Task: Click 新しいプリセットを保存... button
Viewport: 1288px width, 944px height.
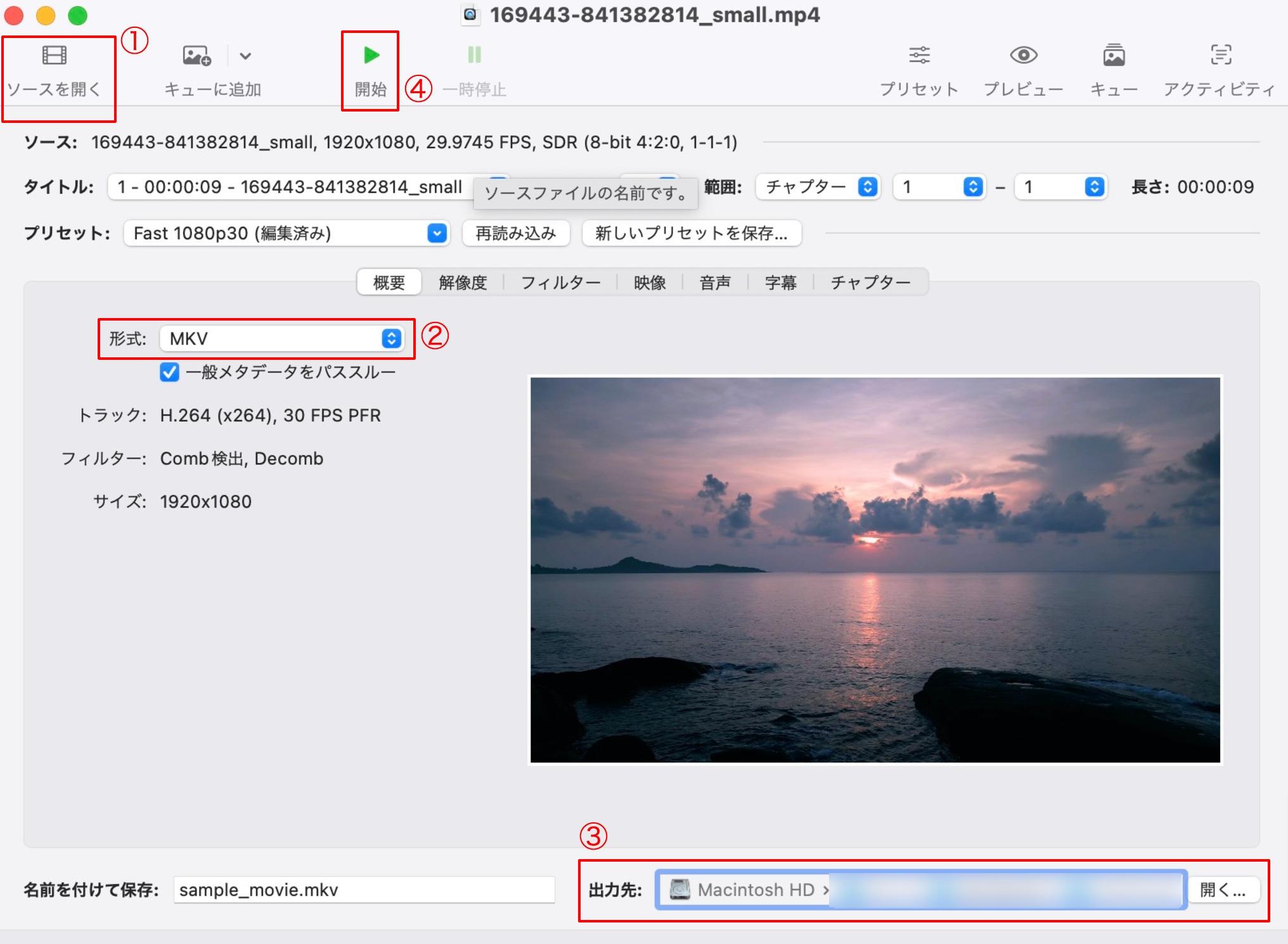Action: pyautogui.click(x=692, y=233)
